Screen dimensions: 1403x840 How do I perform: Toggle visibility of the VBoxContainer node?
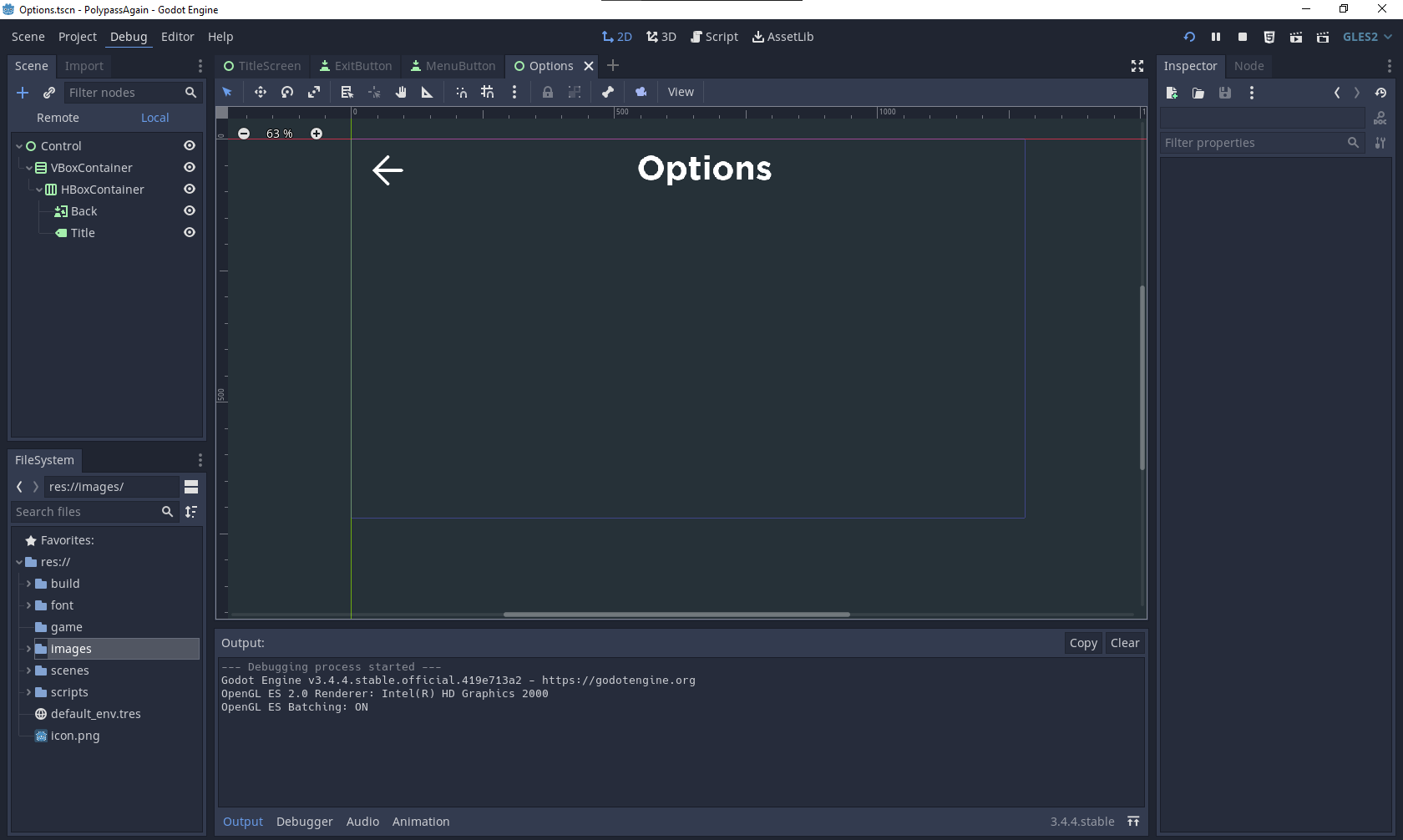pos(189,167)
